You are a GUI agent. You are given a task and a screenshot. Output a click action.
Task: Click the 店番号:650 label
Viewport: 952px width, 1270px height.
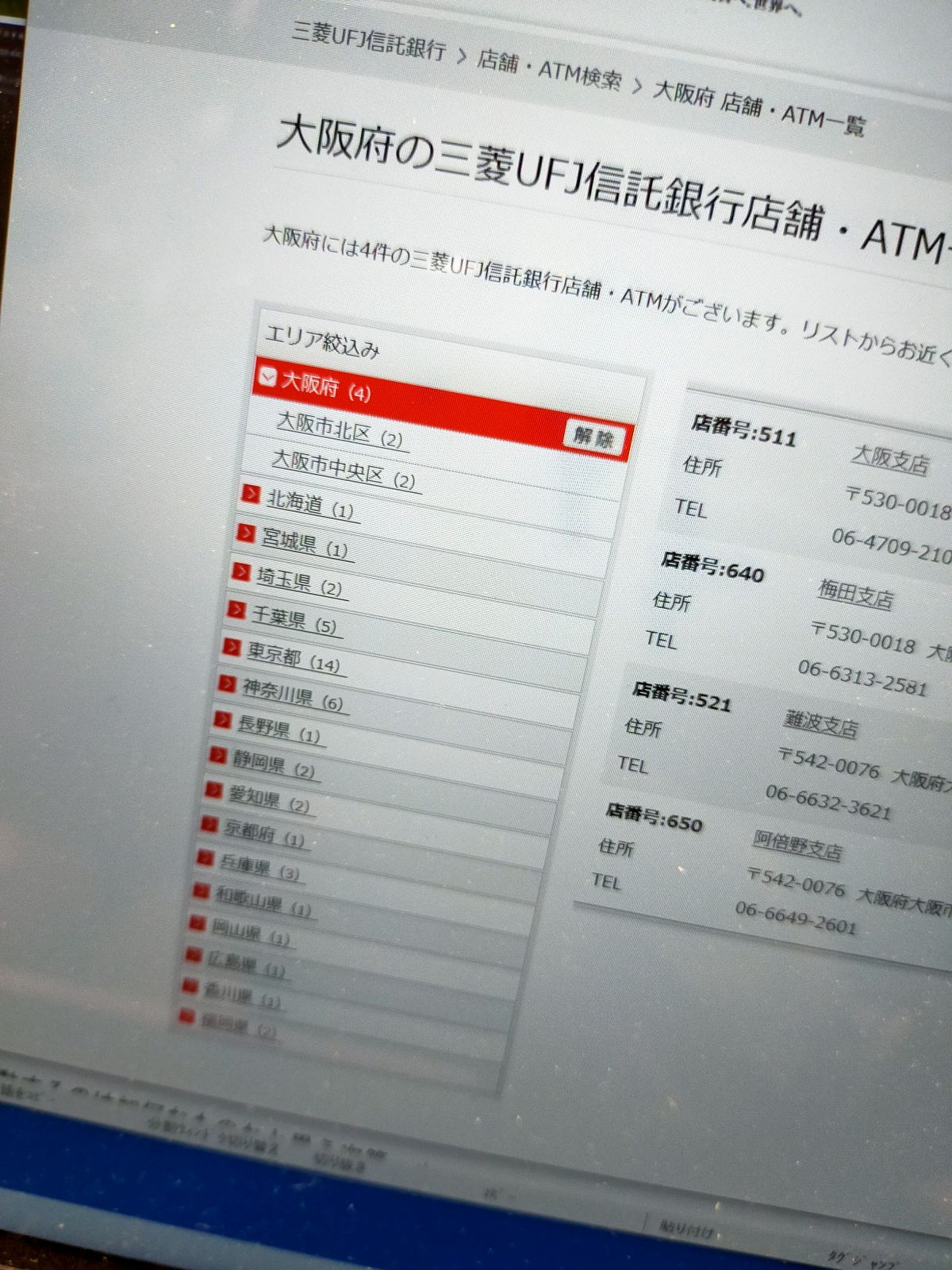(654, 818)
